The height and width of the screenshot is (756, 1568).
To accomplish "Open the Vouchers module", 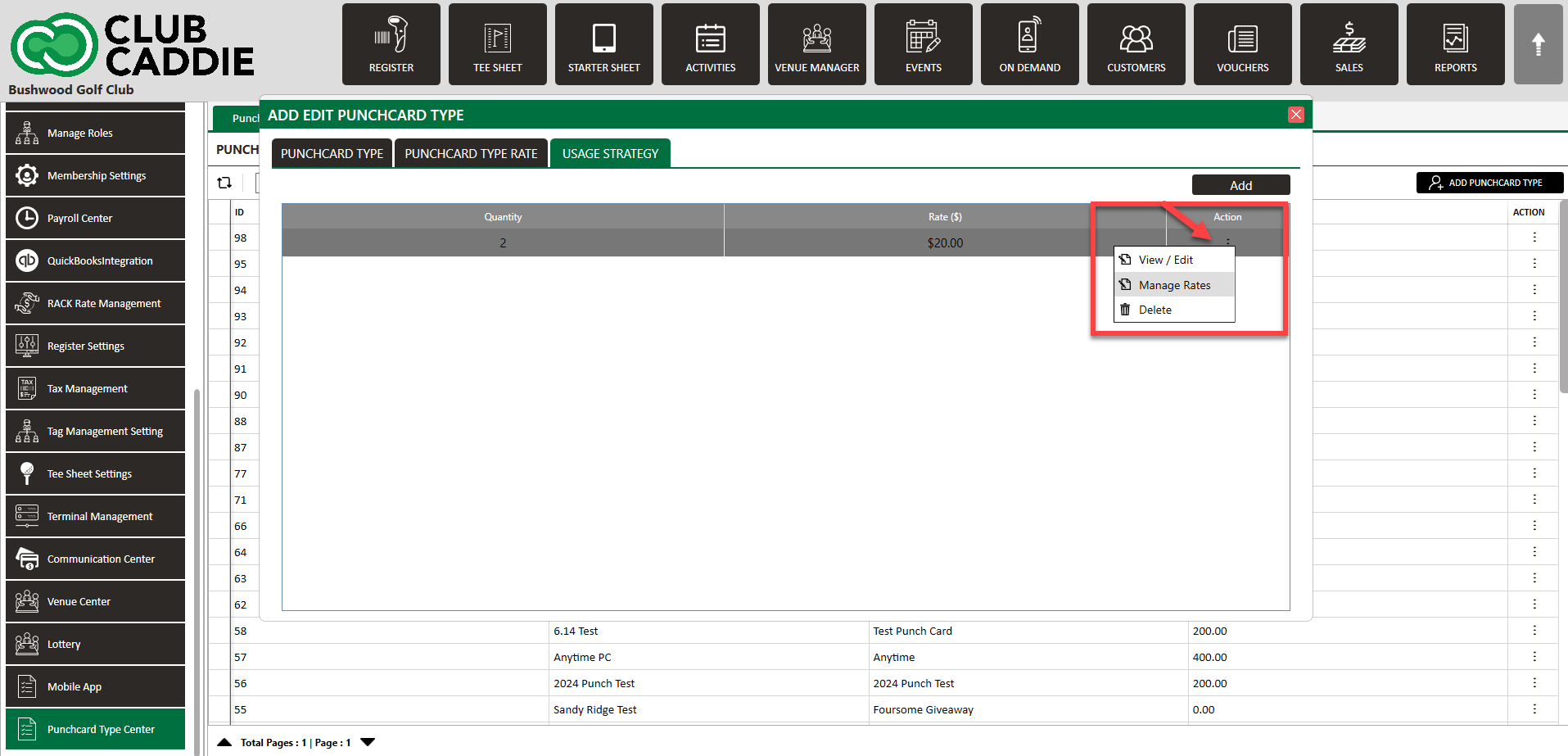I will (1242, 44).
